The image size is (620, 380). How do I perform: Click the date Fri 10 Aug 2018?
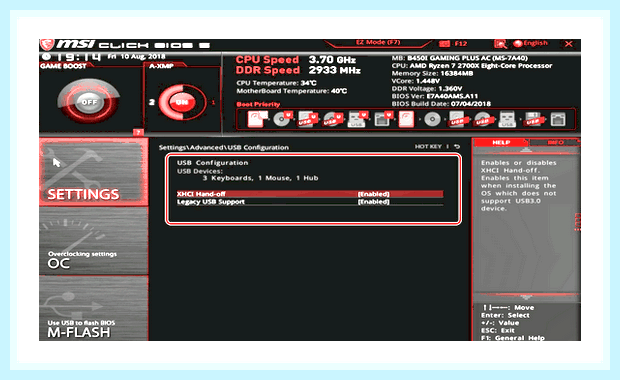[136, 57]
